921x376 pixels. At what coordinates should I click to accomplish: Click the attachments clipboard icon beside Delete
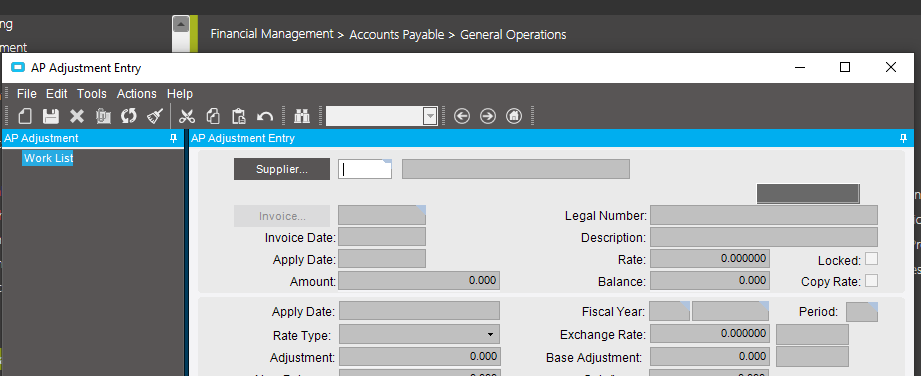[103, 116]
